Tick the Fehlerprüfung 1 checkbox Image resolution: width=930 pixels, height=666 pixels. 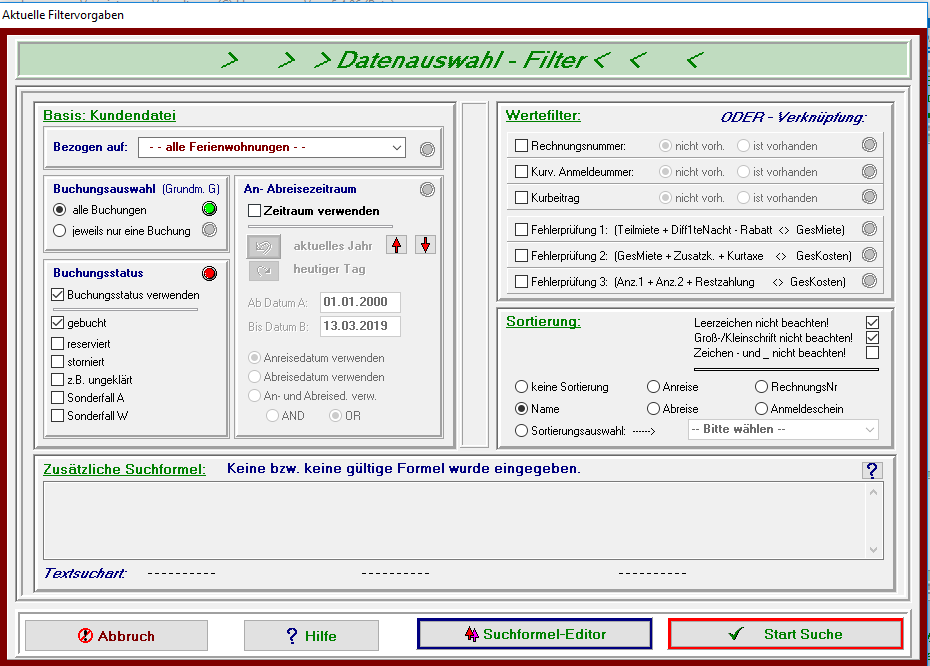tap(521, 230)
